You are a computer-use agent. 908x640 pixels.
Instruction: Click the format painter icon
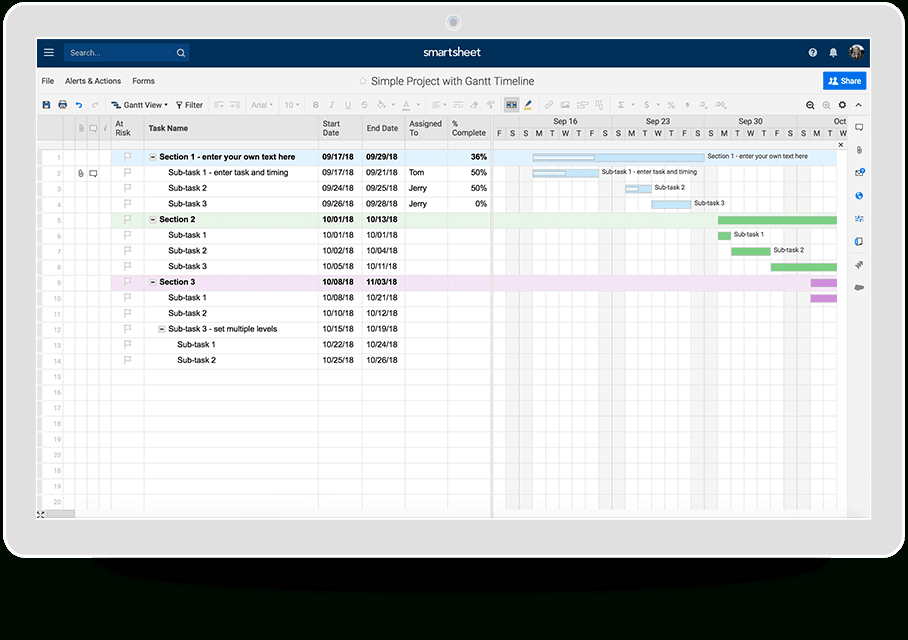tap(490, 105)
